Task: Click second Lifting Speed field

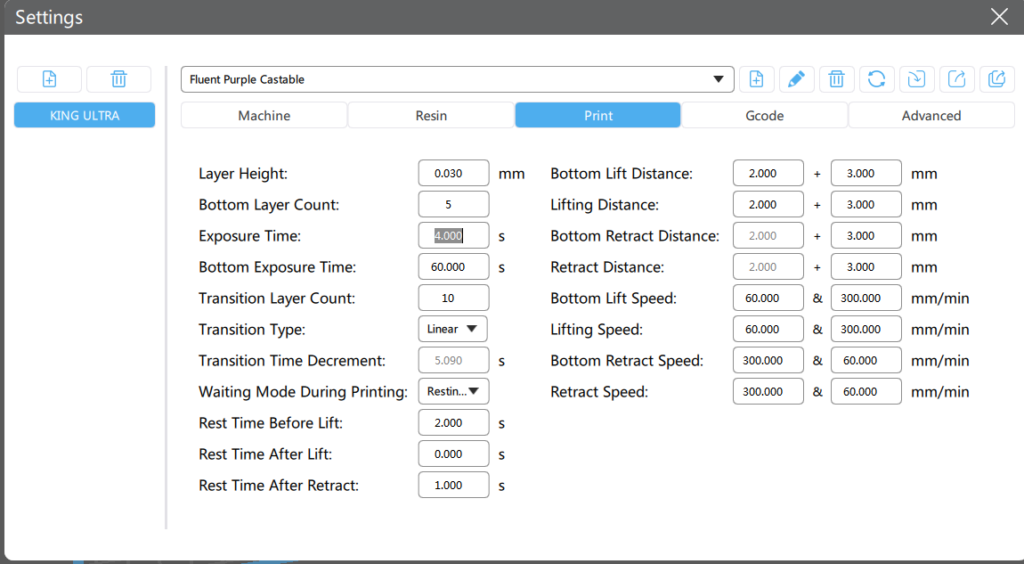Action: (x=866, y=329)
